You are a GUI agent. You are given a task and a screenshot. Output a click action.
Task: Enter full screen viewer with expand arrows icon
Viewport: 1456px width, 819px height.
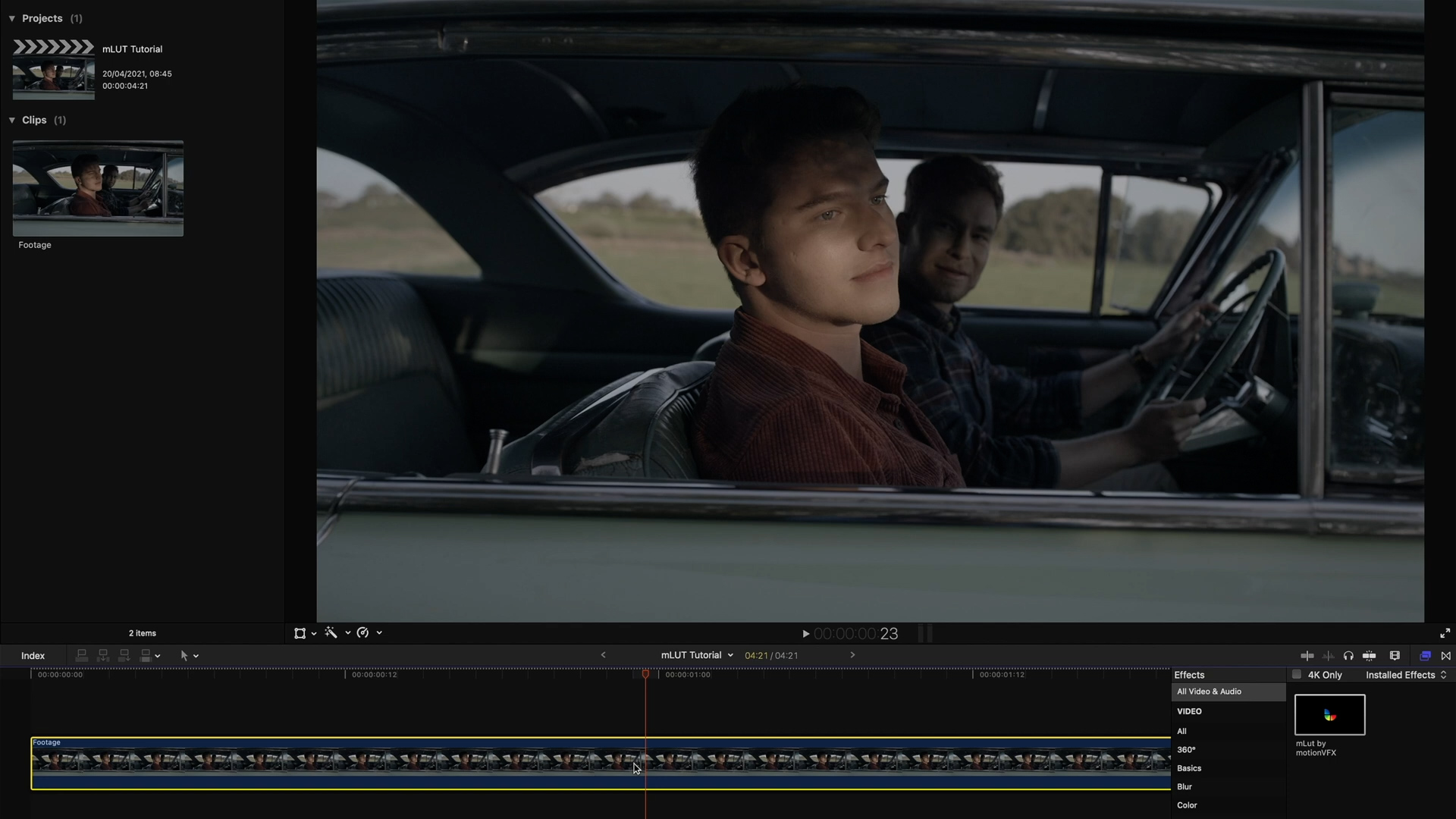(x=1445, y=633)
